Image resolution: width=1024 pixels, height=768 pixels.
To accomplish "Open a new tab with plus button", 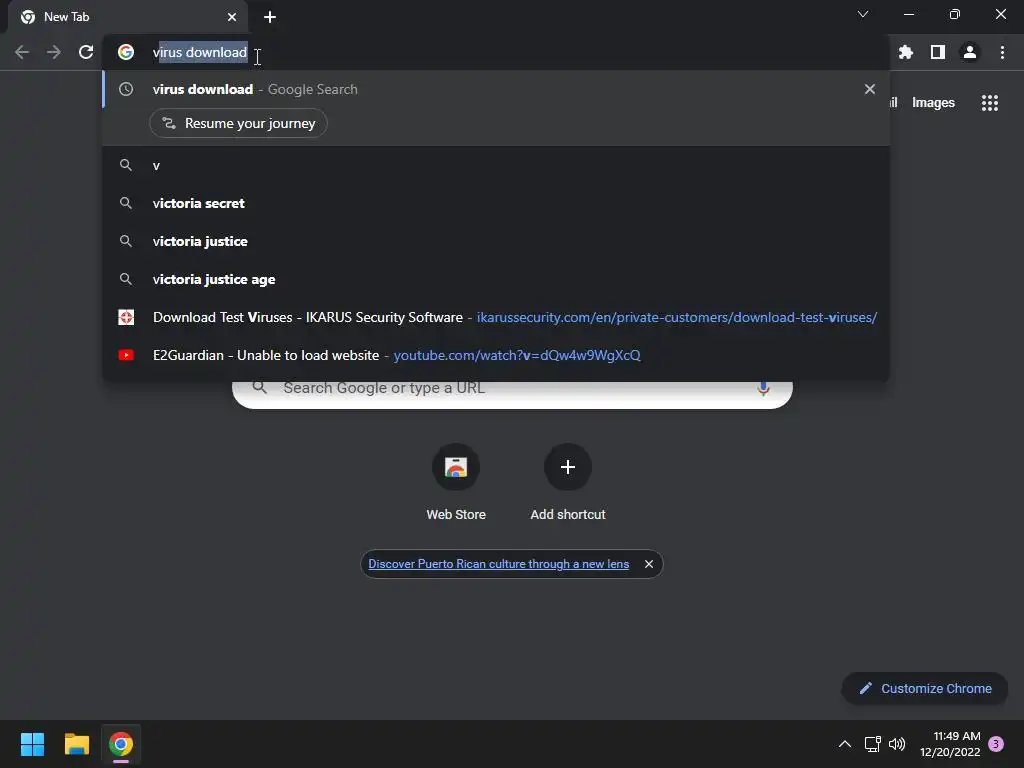I will pos(270,17).
